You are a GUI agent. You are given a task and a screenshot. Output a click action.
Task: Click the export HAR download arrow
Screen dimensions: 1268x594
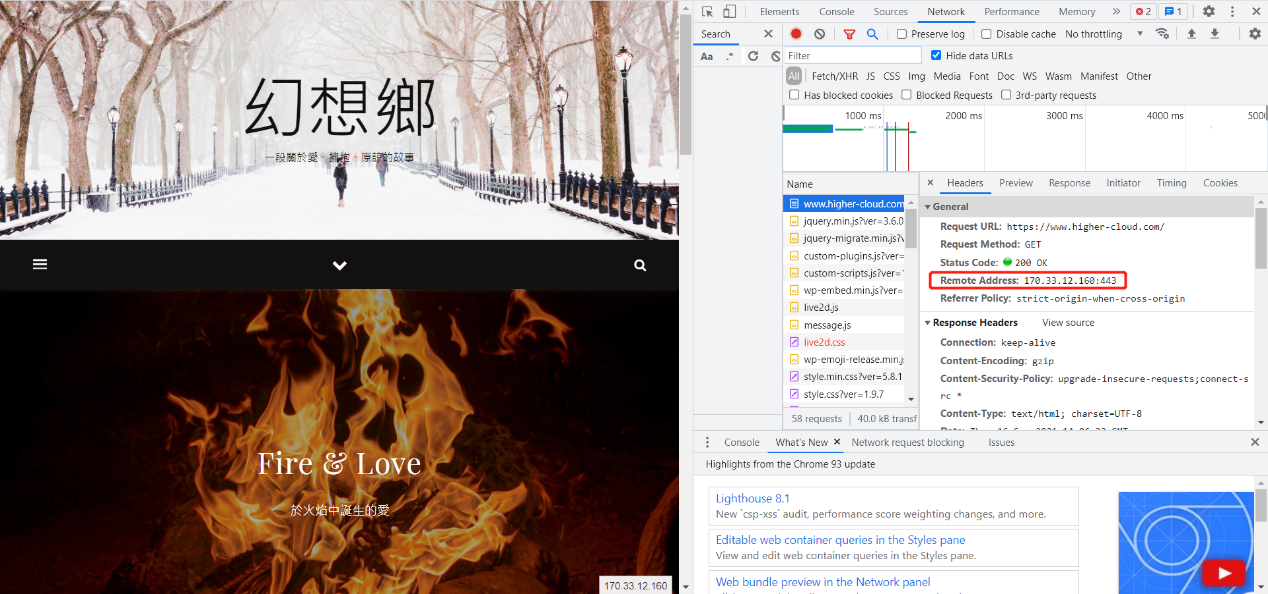(1214, 34)
